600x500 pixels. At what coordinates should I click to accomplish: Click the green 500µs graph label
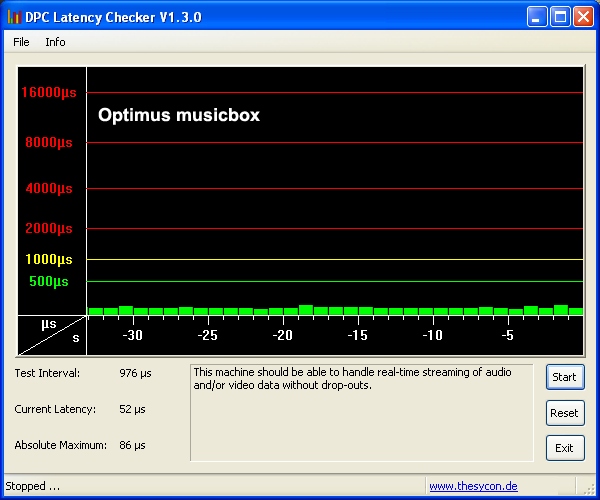tap(49, 281)
